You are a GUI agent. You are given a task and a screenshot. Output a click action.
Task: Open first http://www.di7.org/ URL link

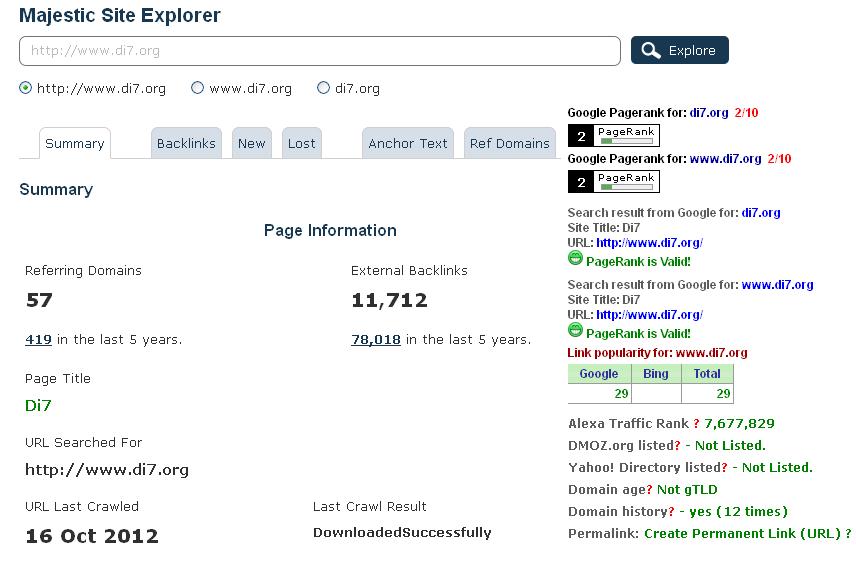pos(650,243)
